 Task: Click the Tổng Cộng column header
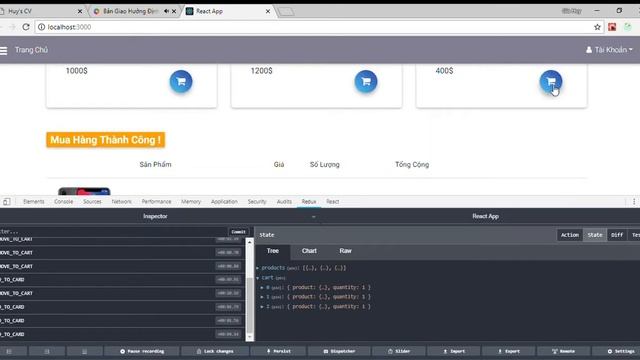(x=412, y=164)
